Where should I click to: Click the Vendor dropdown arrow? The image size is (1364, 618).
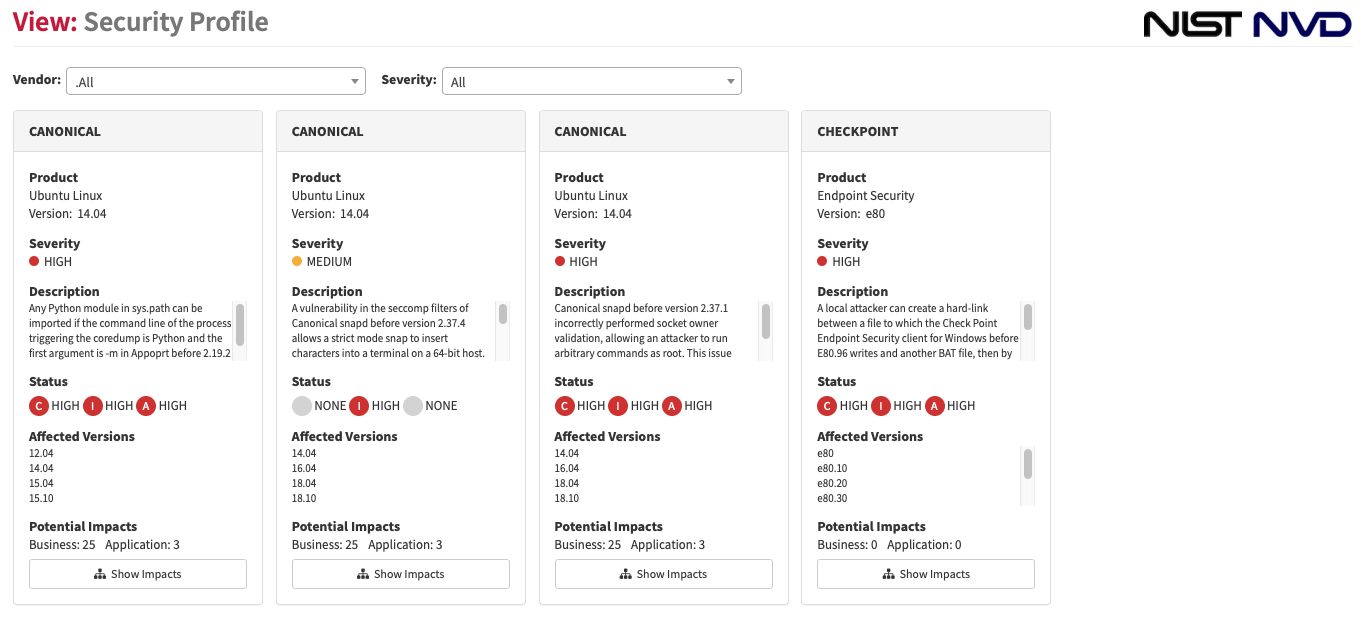pos(355,82)
